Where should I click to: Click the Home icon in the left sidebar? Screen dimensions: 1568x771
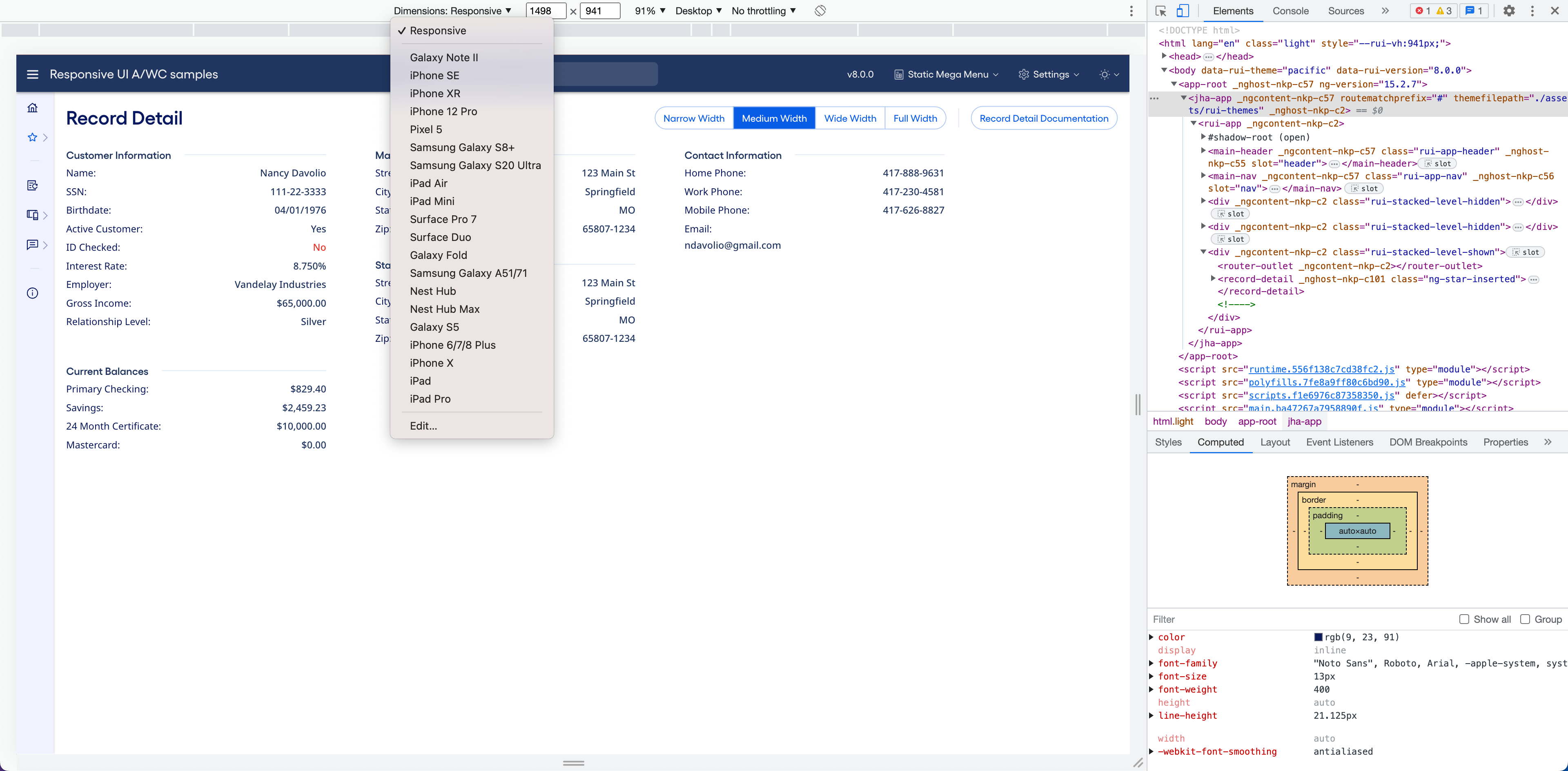click(32, 107)
